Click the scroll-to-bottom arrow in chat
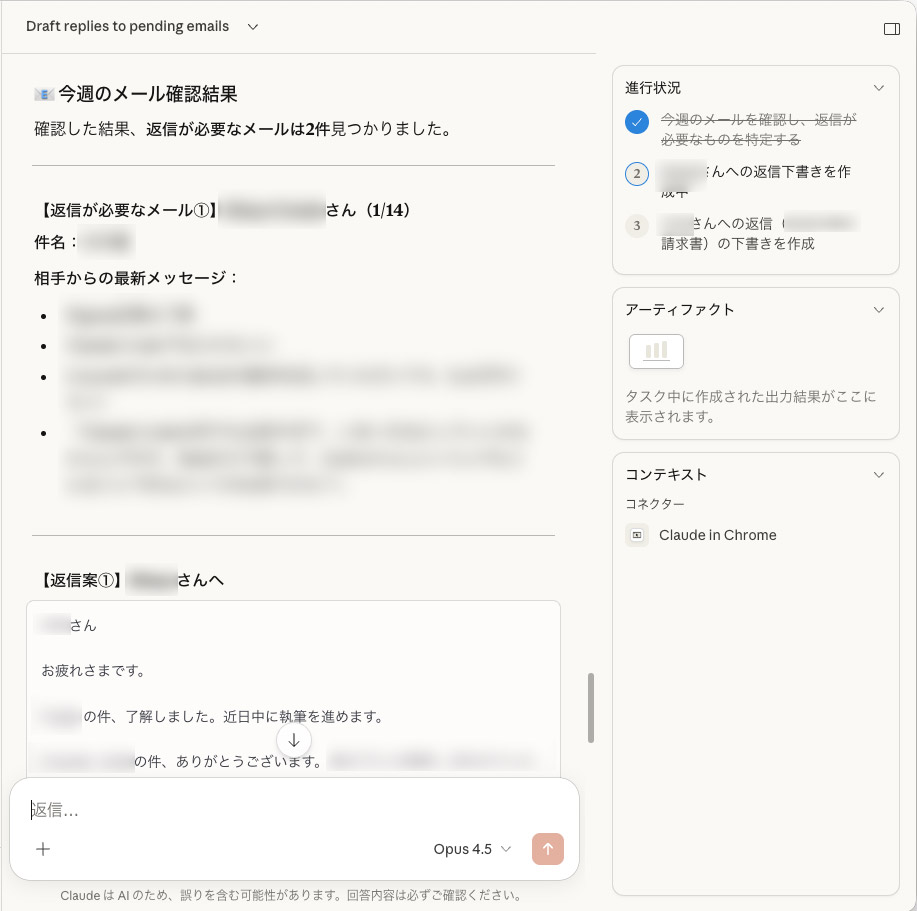Image resolution: width=917 pixels, height=911 pixels. (x=294, y=740)
